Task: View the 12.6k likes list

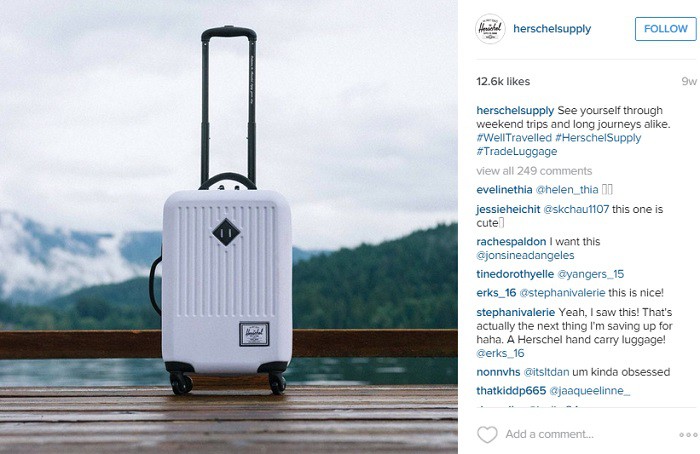Action: coord(503,82)
